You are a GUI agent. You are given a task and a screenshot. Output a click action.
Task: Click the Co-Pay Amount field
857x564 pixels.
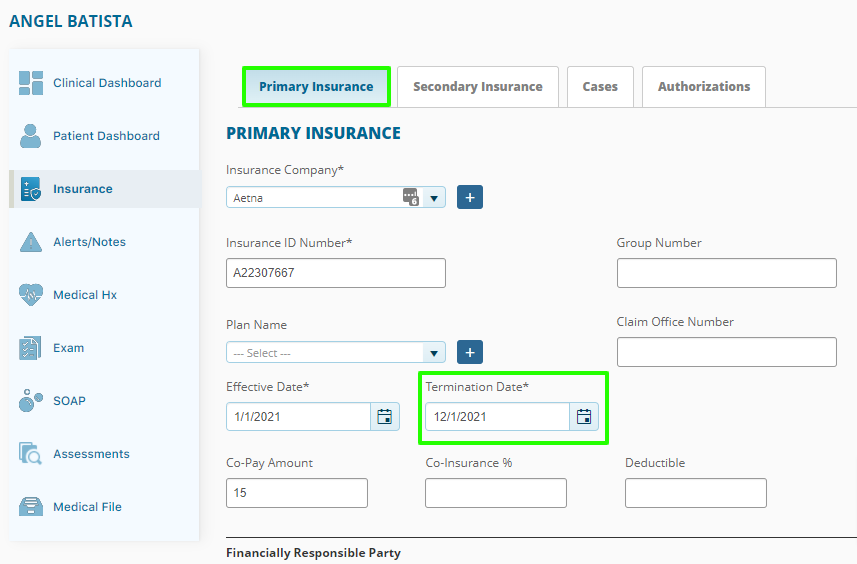[297, 493]
